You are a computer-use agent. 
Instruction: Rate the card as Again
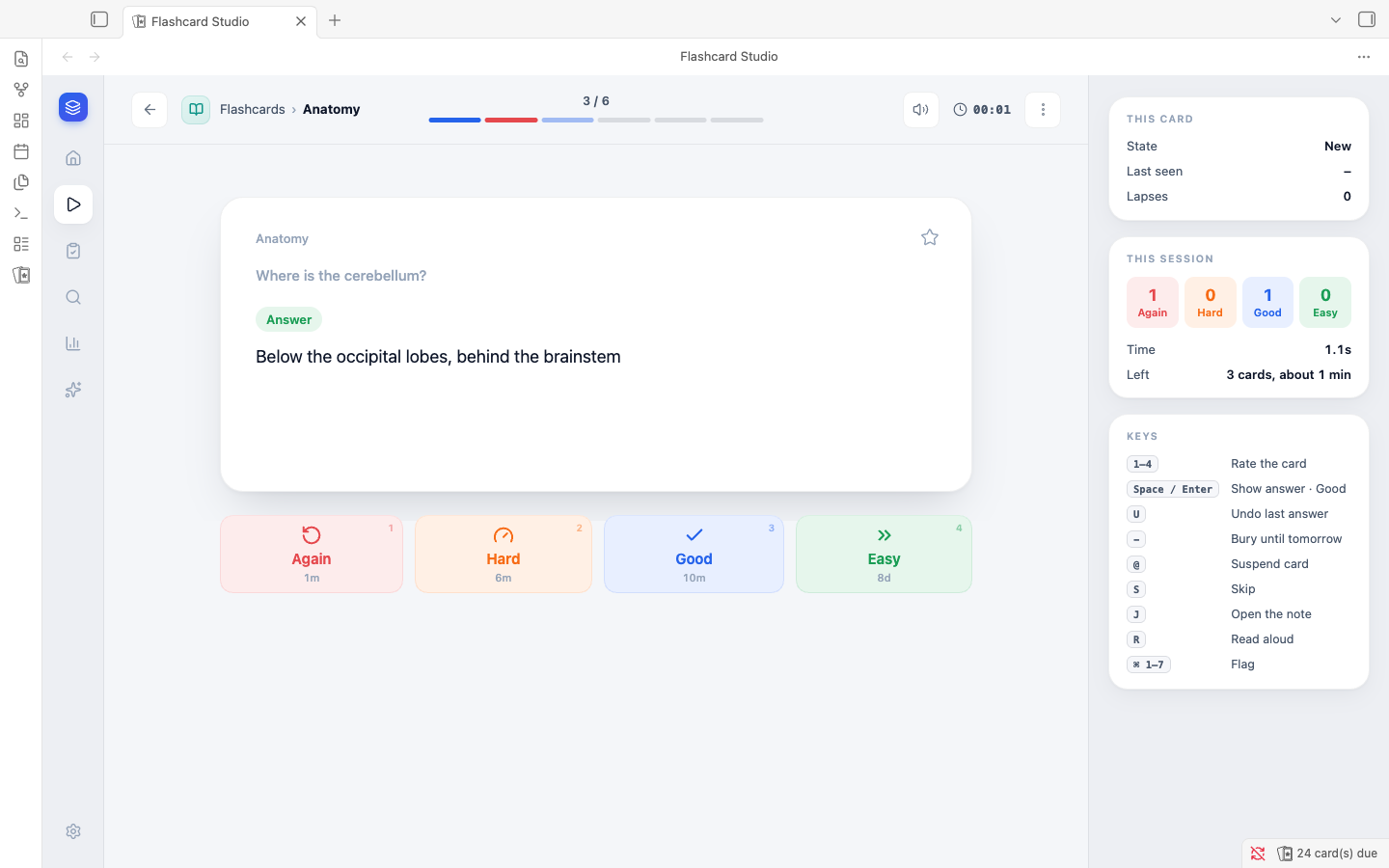[x=312, y=554]
